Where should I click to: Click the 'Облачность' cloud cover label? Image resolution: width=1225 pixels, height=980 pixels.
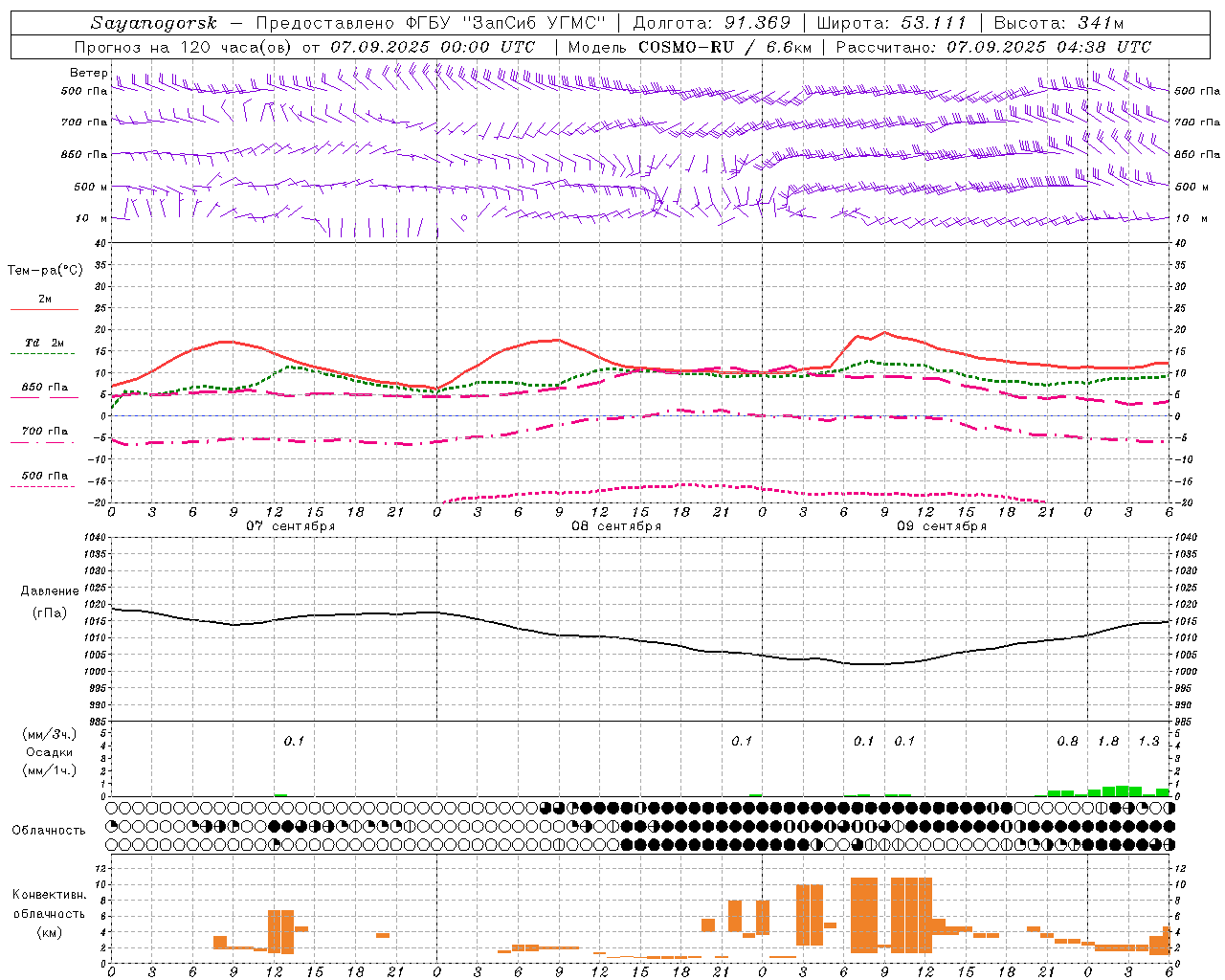(x=49, y=831)
